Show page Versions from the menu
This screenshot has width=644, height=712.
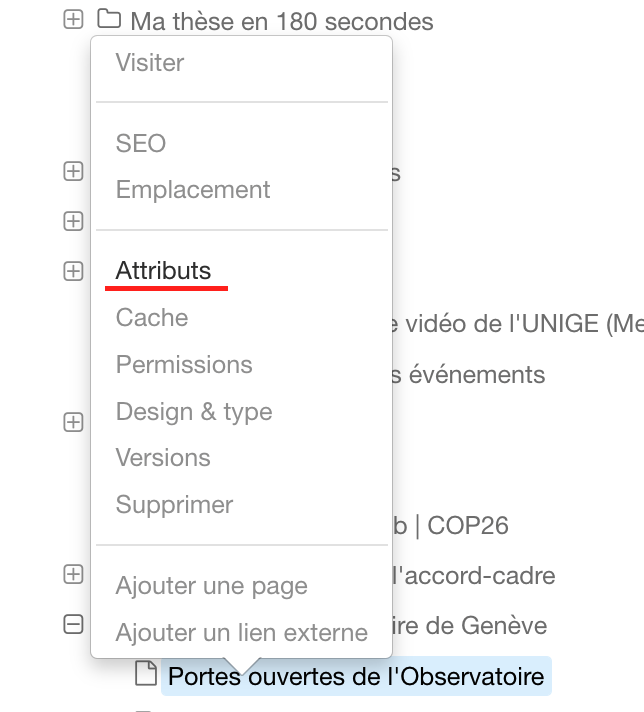(163, 457)
